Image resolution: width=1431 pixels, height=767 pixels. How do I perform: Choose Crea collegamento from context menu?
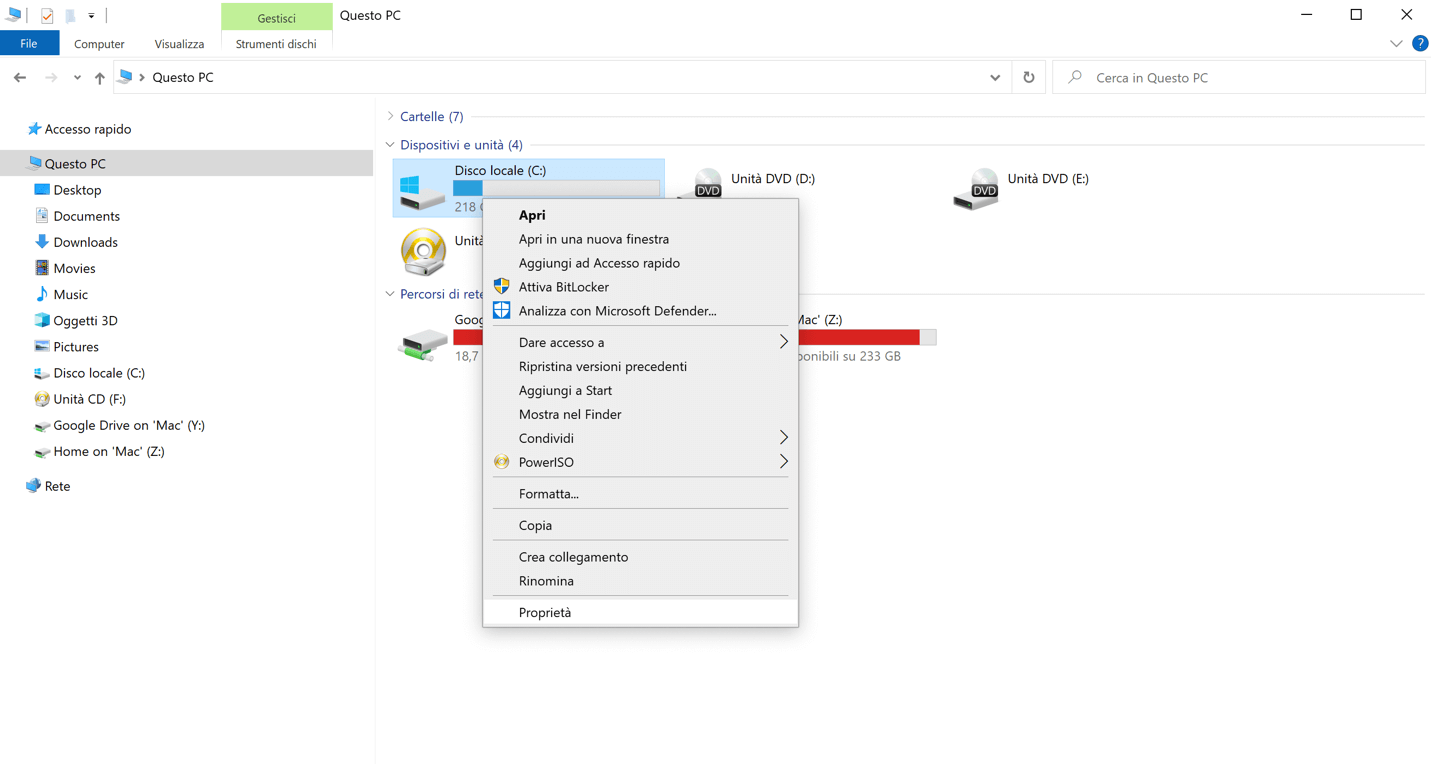pos(640,557)
